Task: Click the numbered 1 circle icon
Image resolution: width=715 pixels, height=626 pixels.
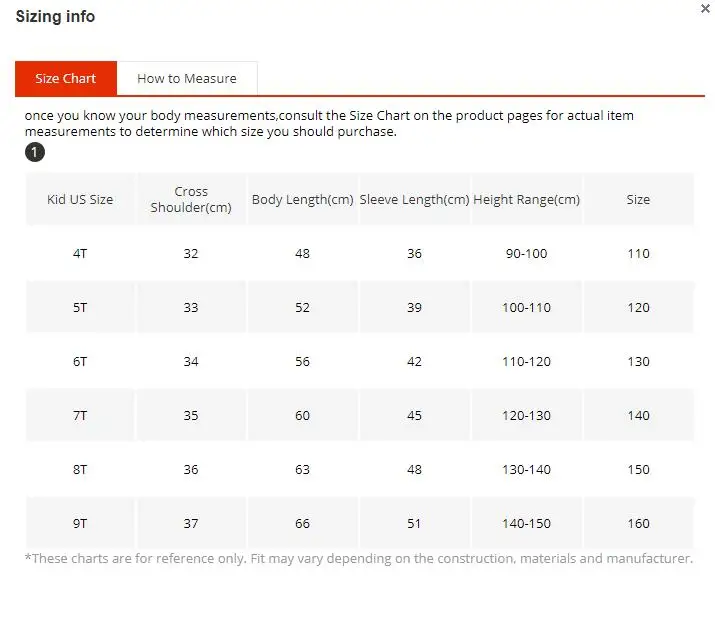Action: coord(35,152)
